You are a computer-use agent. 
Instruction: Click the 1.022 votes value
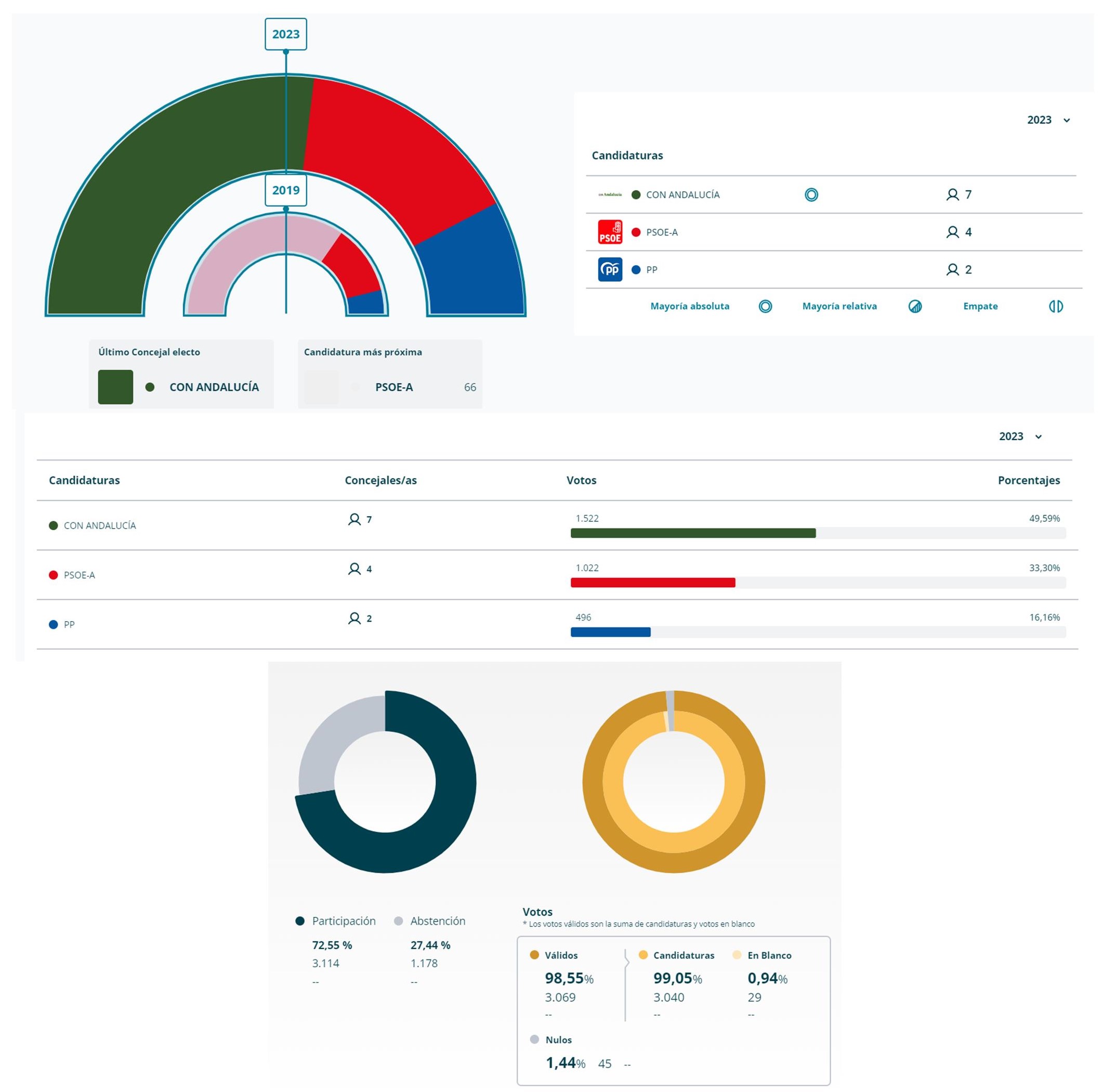click(x=587, y=568)
